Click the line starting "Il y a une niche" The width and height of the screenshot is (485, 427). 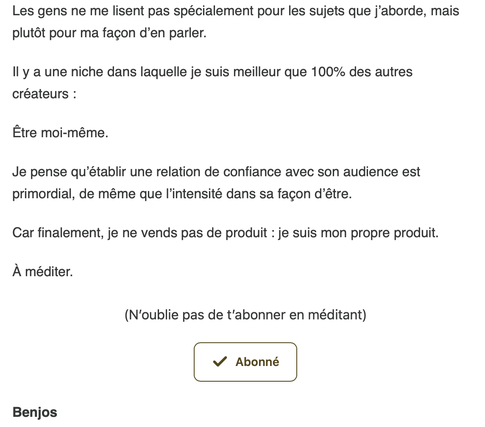212,72
